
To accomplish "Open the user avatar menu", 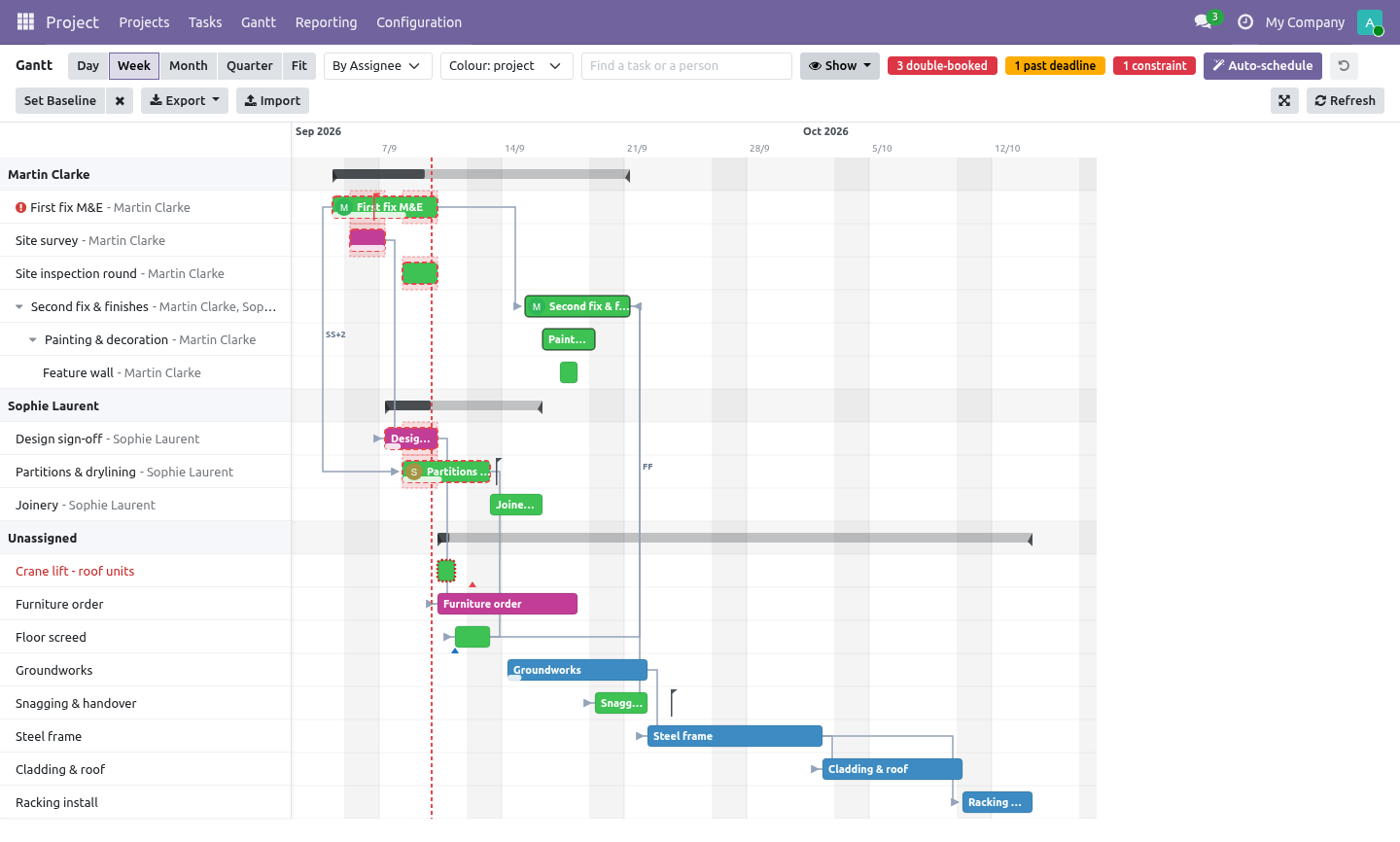I will point(1370,22).
